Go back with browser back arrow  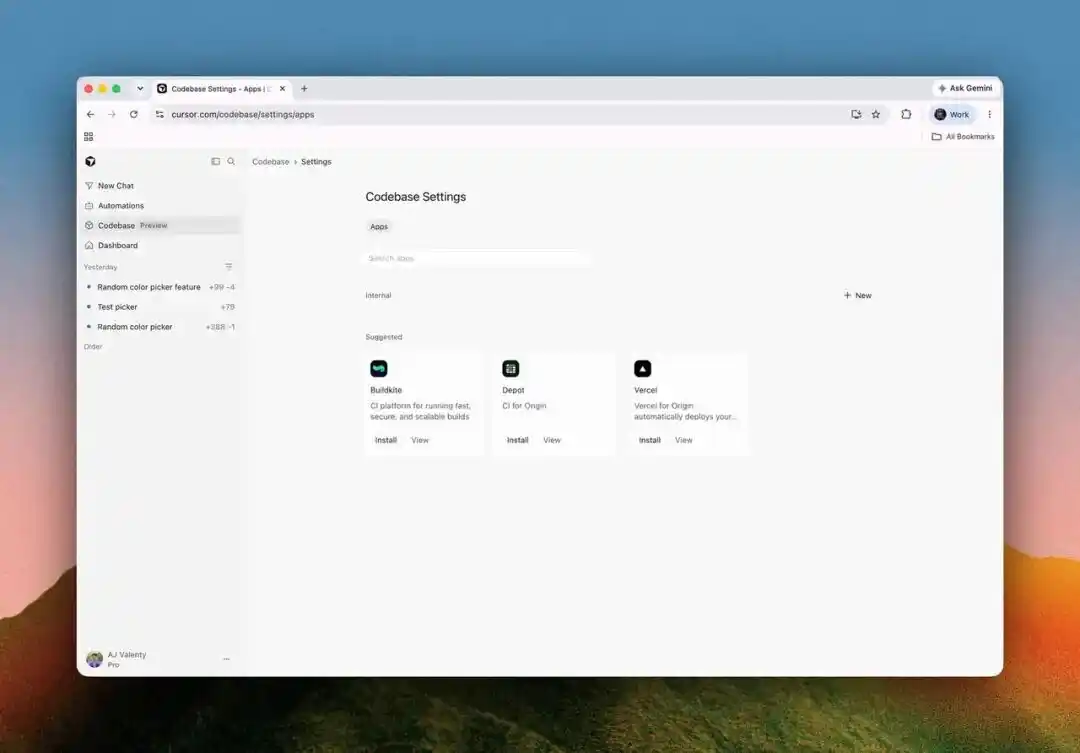(90, 114)
